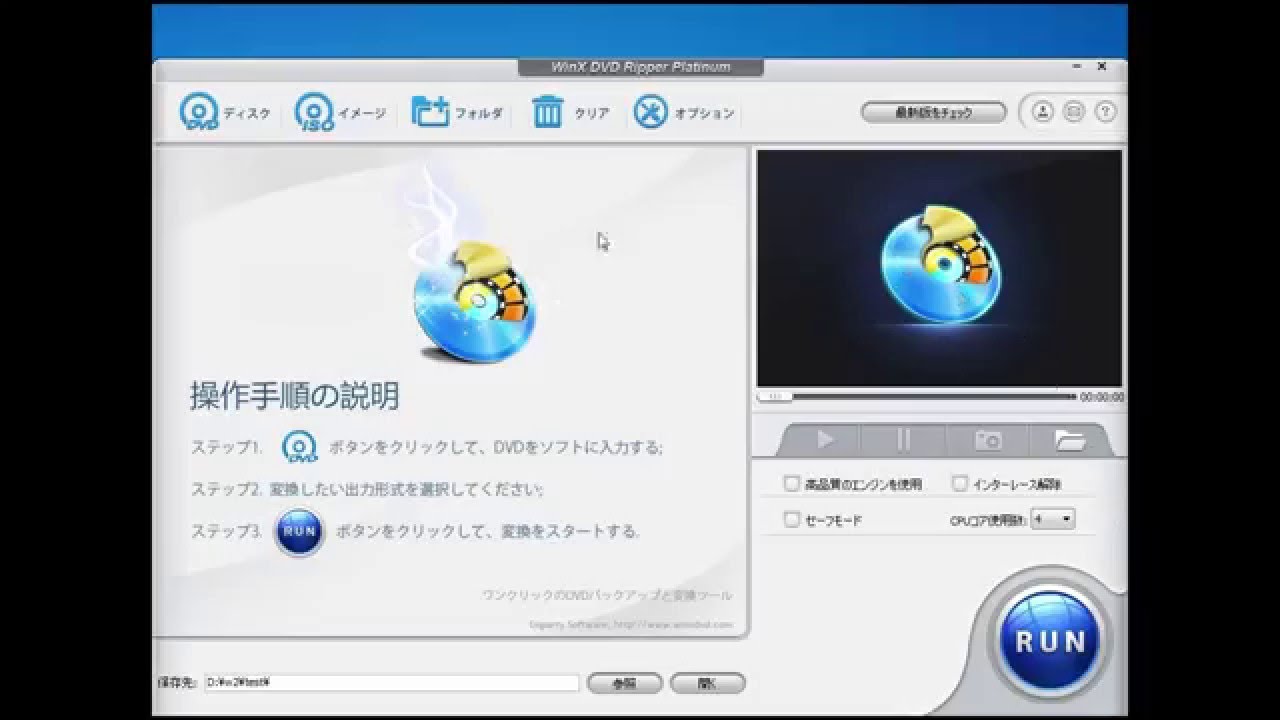This screenshot has width=1280, height=720.
Task: Close the WinX DVD Ripper window
Action: (x=1102, y=67)
